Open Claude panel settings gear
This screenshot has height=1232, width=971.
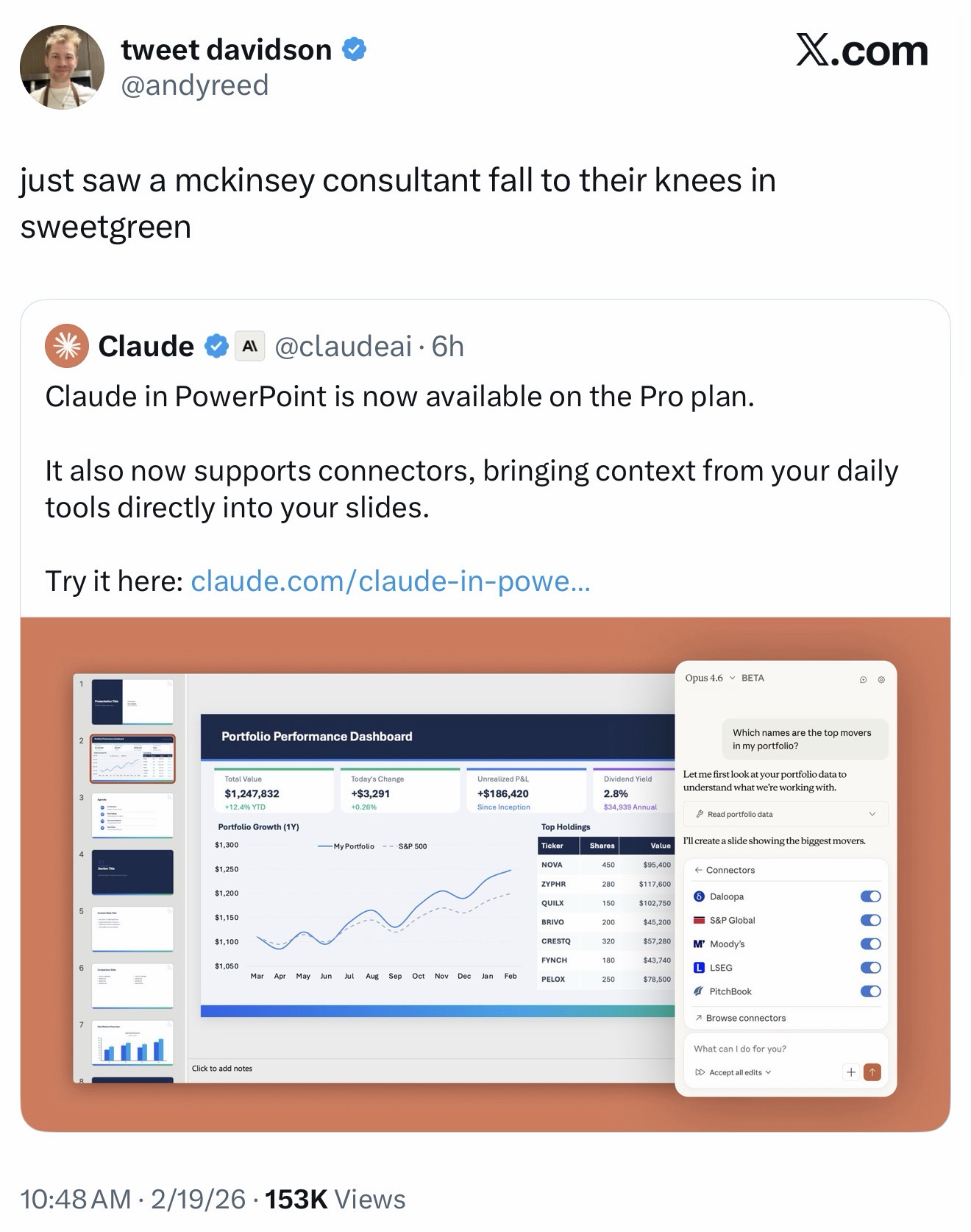pyautogui.click(x=881, y=679)
